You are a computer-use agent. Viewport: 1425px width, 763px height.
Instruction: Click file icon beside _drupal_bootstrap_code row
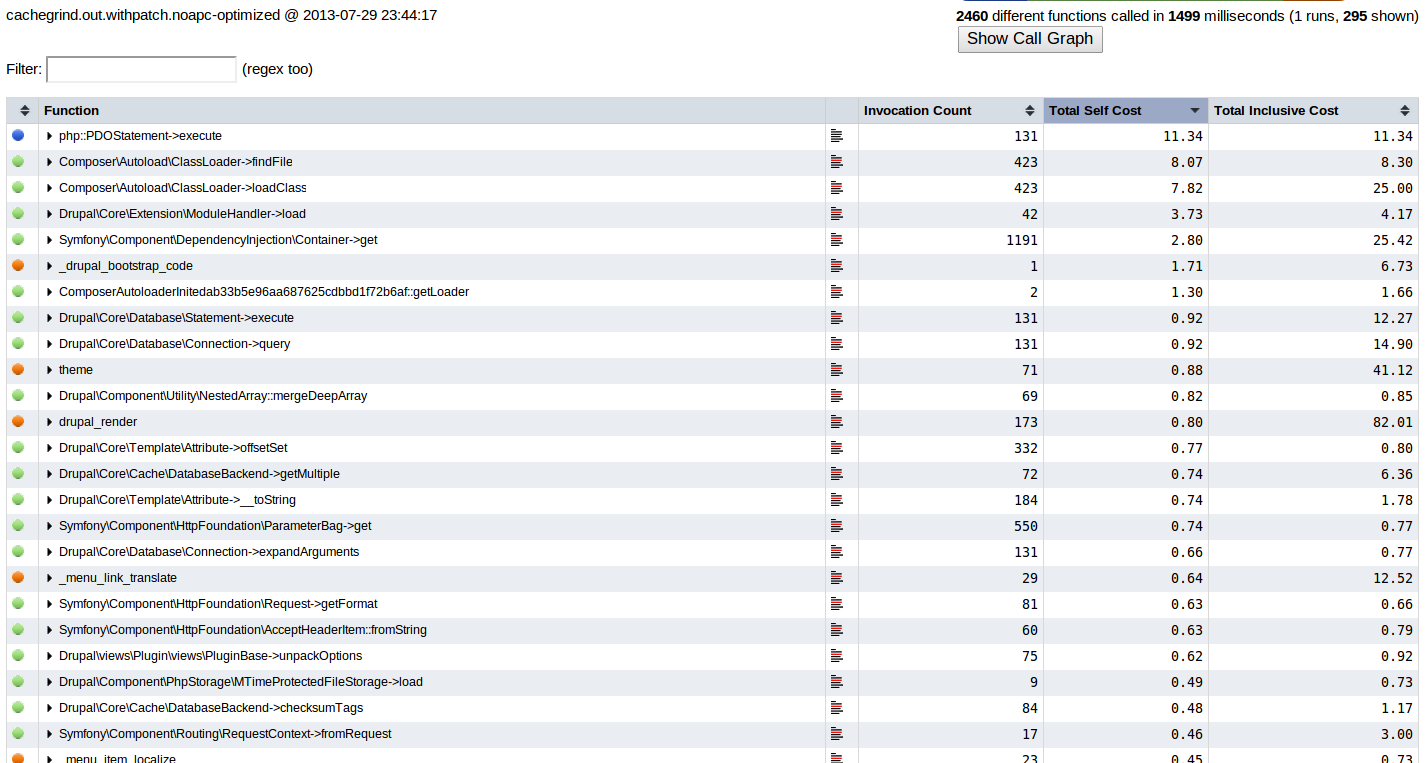click(x=837, y=266)
